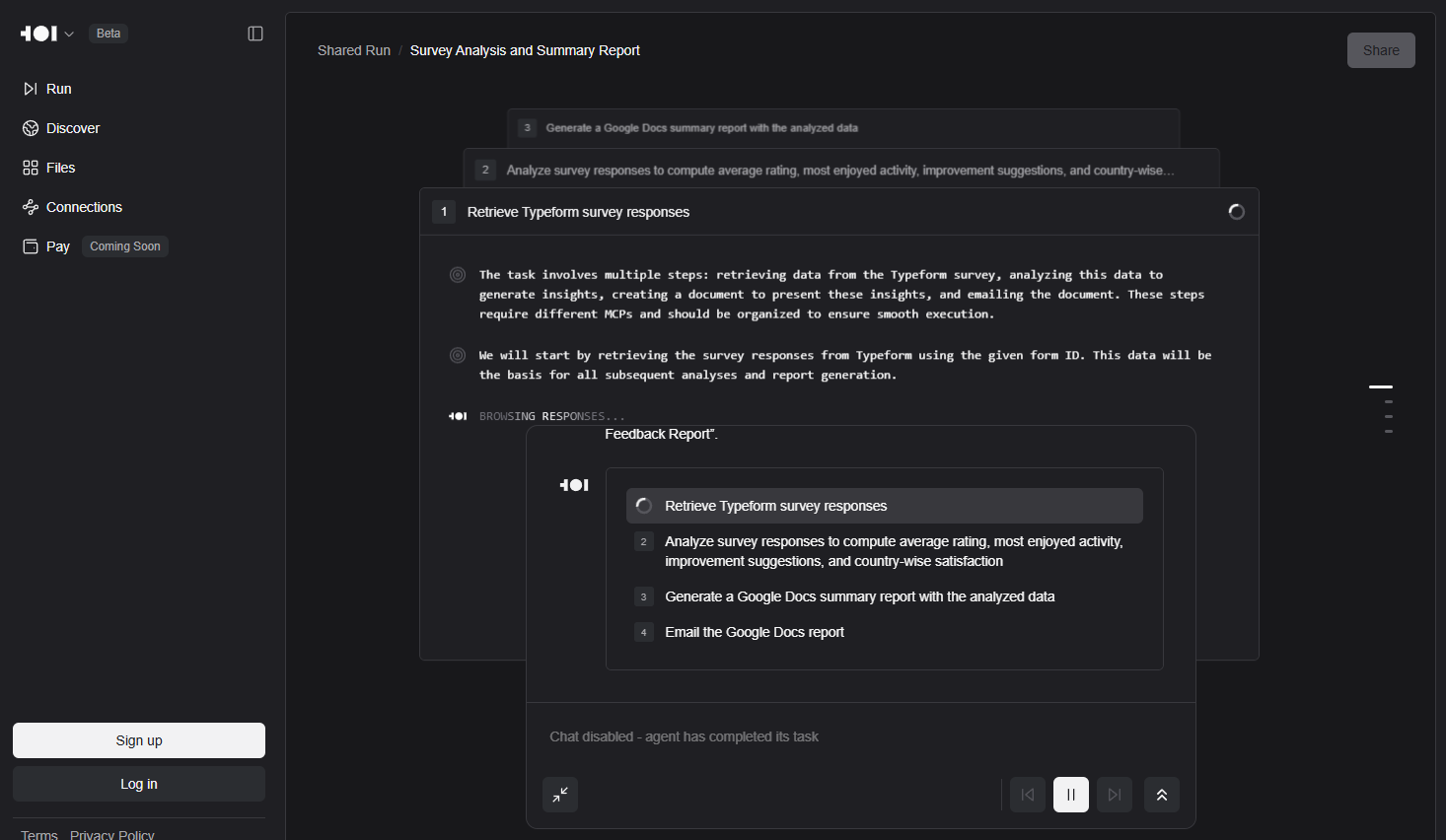
Task: Minimize the chat panel with the collapse arrows icon
Action: (x=560, y=795)
